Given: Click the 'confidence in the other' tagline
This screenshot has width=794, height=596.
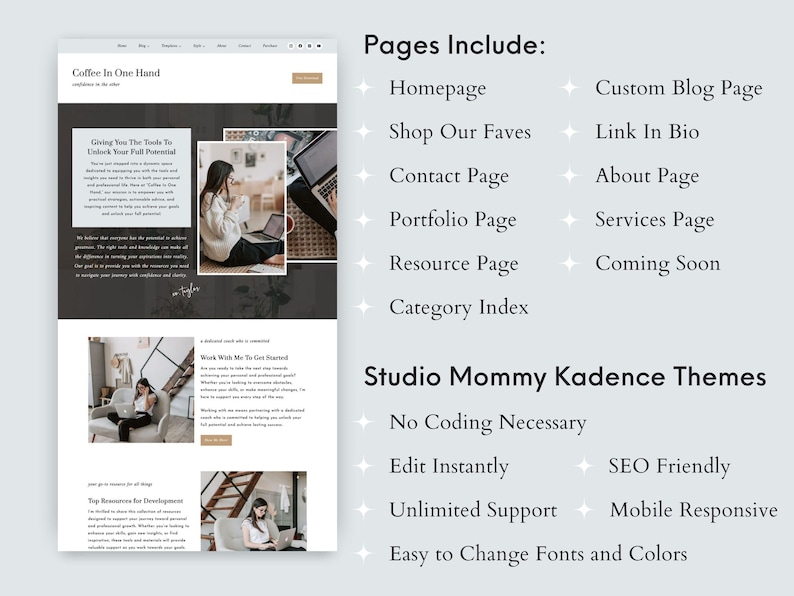Looking at the screenshot, I should point(96,85).
